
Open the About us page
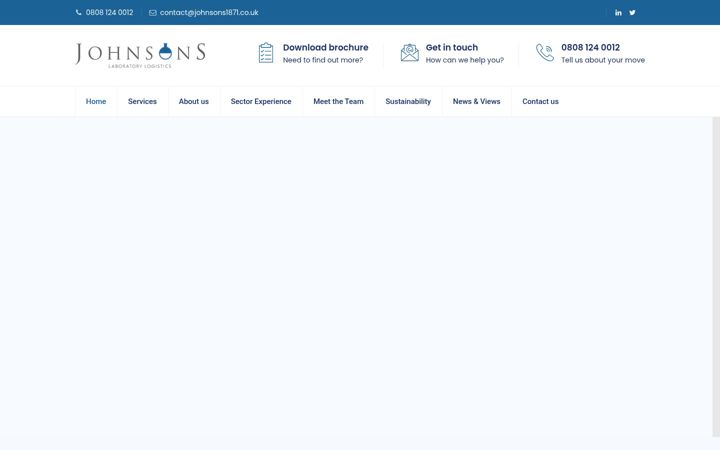point(194,101)
